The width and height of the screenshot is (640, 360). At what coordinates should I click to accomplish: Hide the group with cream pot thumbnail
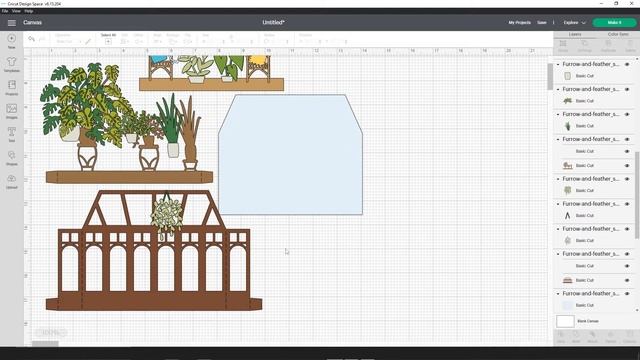pos(627,64)
